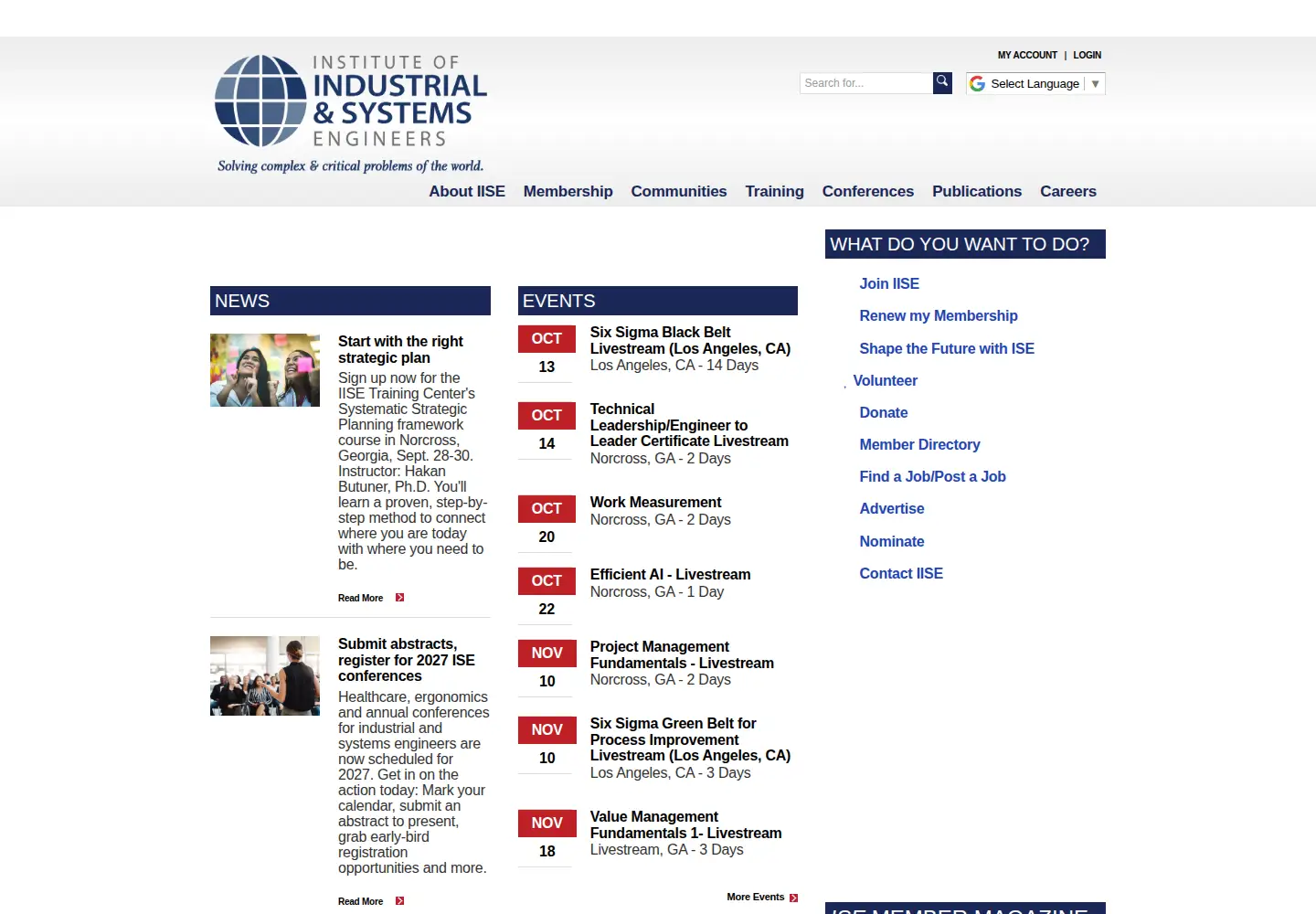Click Find a Job/Post a Job

click(x=932, y=476)
